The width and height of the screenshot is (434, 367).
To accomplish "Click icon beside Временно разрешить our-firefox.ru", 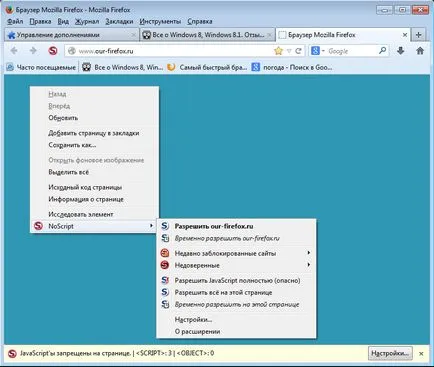I will coord(165,238).
